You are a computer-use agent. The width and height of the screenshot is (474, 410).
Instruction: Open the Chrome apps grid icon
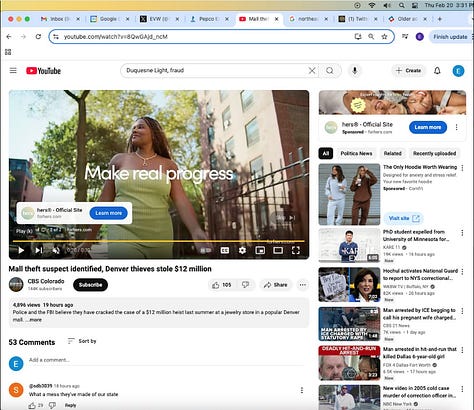8,52
